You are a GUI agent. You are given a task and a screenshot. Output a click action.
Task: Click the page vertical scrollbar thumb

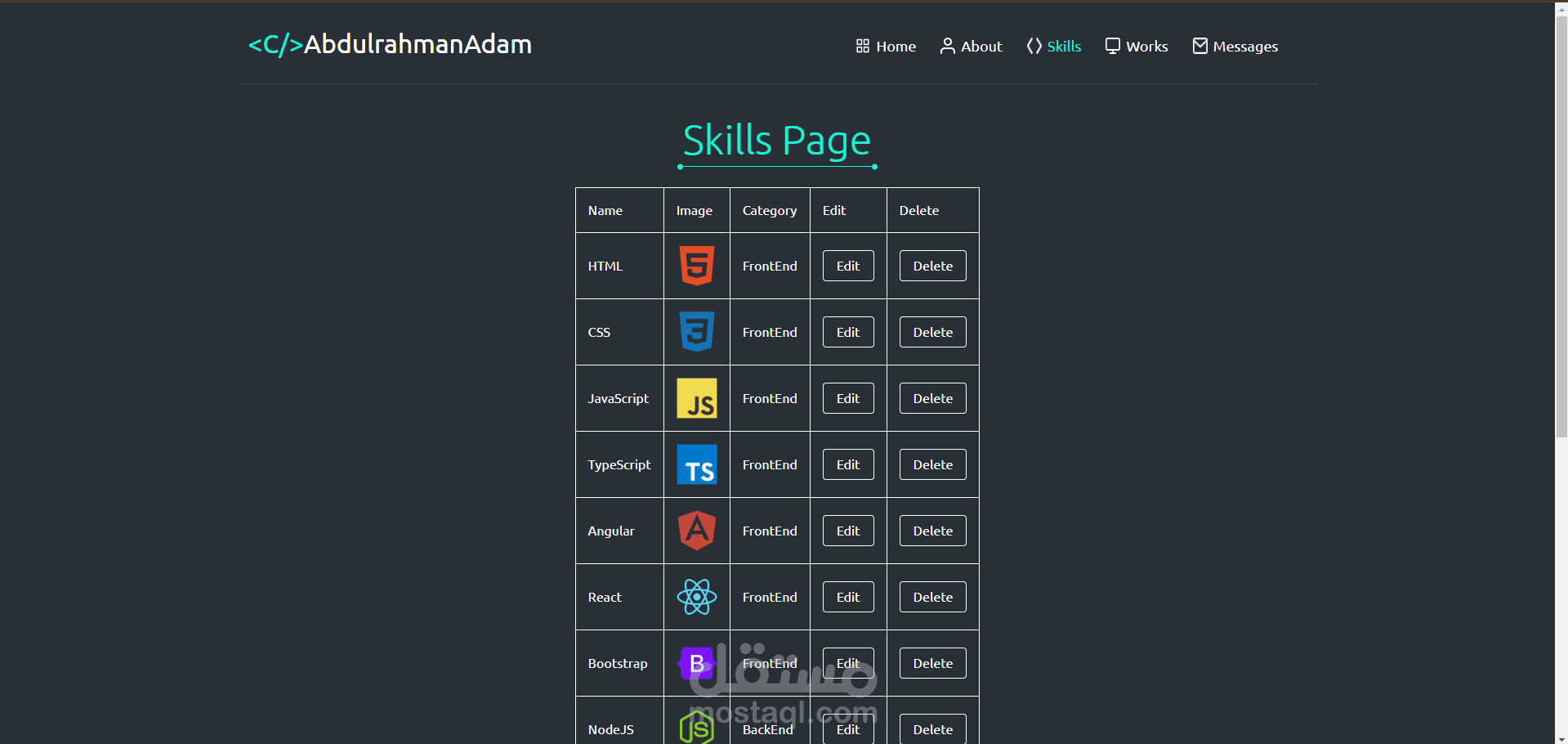pyautogui.click(x=1561, y=227)
